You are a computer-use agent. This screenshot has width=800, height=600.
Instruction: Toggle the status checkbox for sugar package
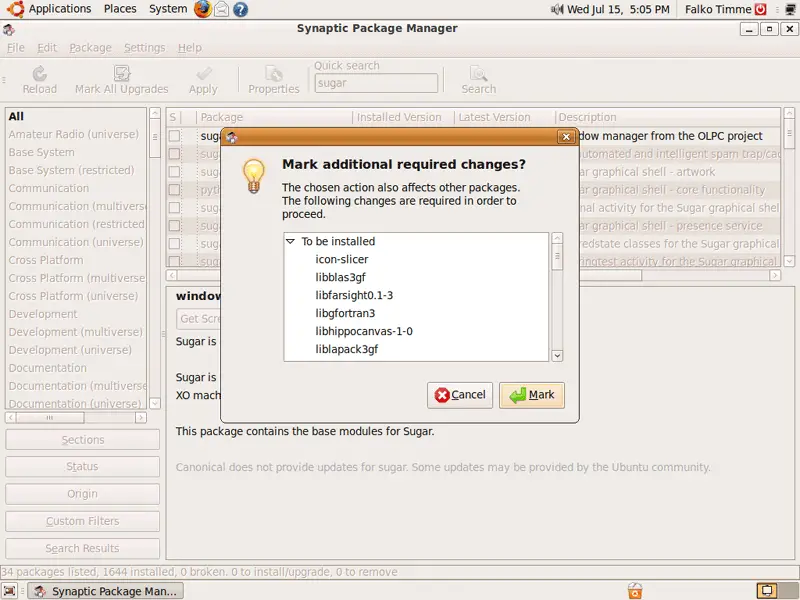(174, 136)
